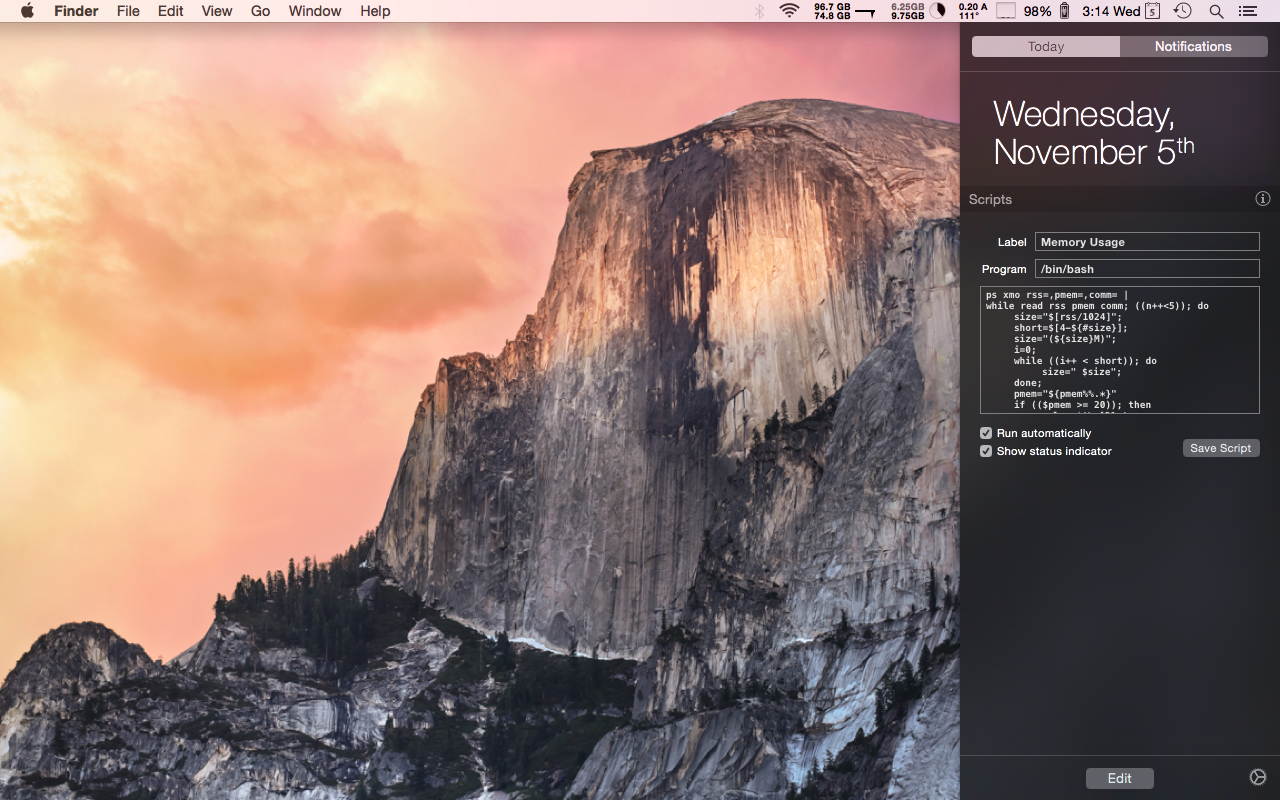This screenshot has width=1280, height=800.
Task: Open the View menu
Action: coord(217,11)
